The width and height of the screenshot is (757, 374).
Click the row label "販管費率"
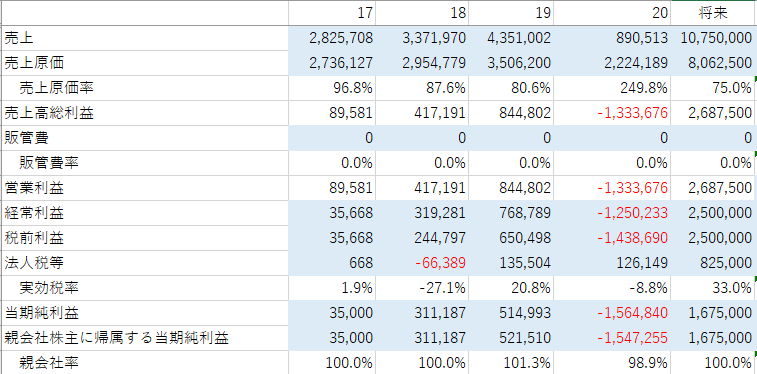click(49, 163)
